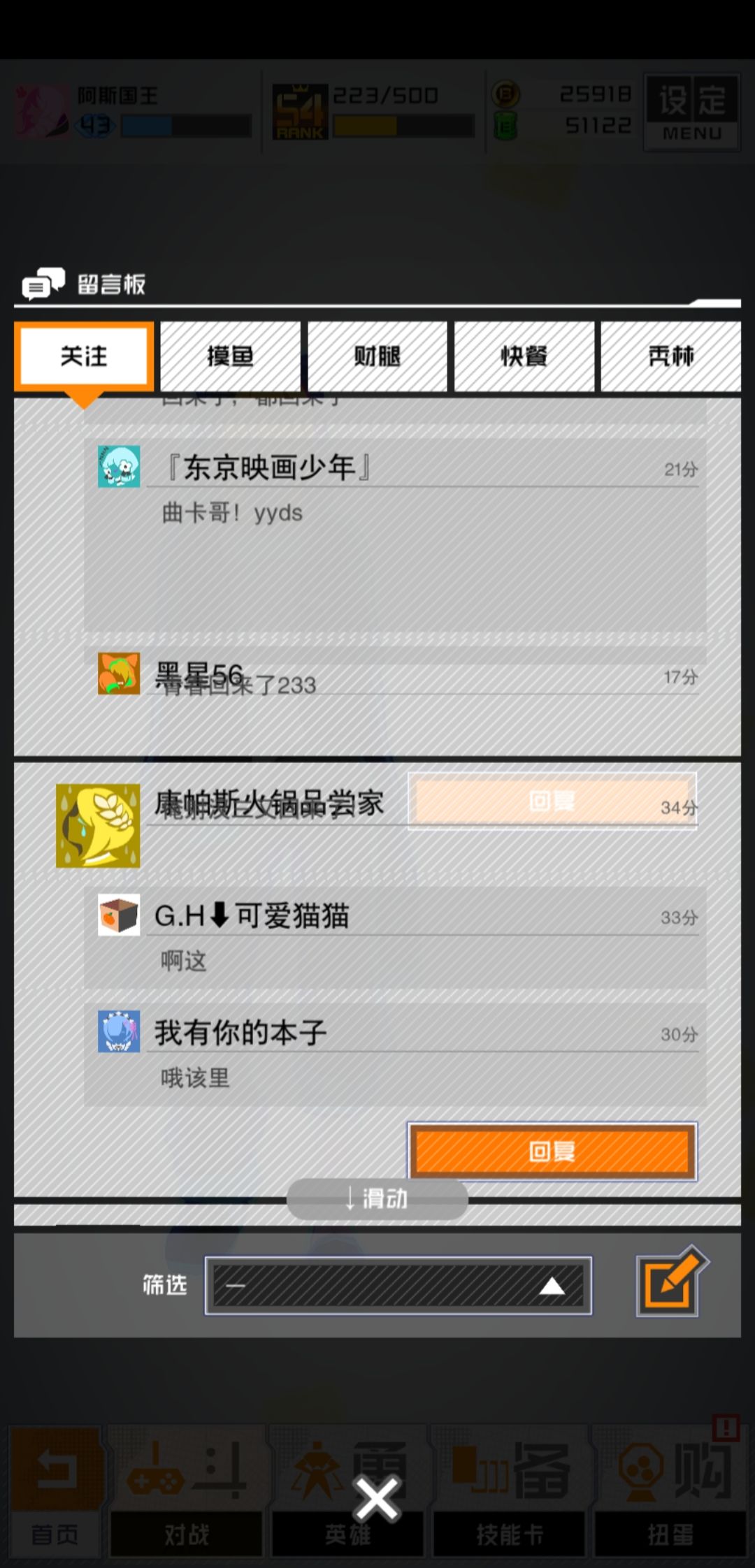Tap the 滑动 scroll-down indicator
755x1568 pixels.
pyautogui.click(x=377, y=1199)
